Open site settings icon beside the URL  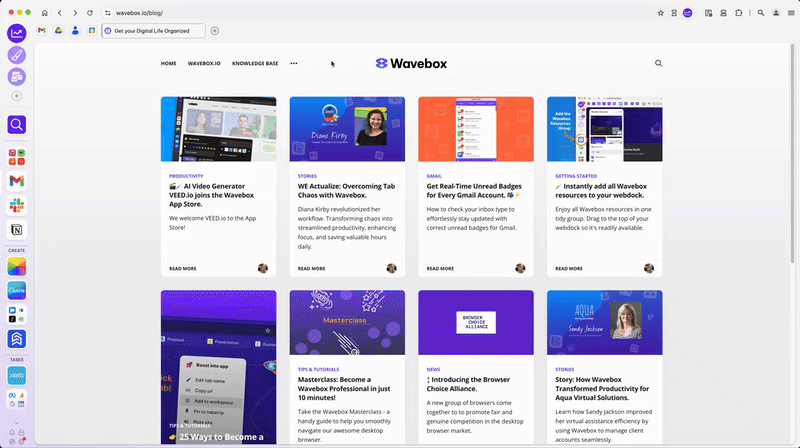tap(108, 13)
